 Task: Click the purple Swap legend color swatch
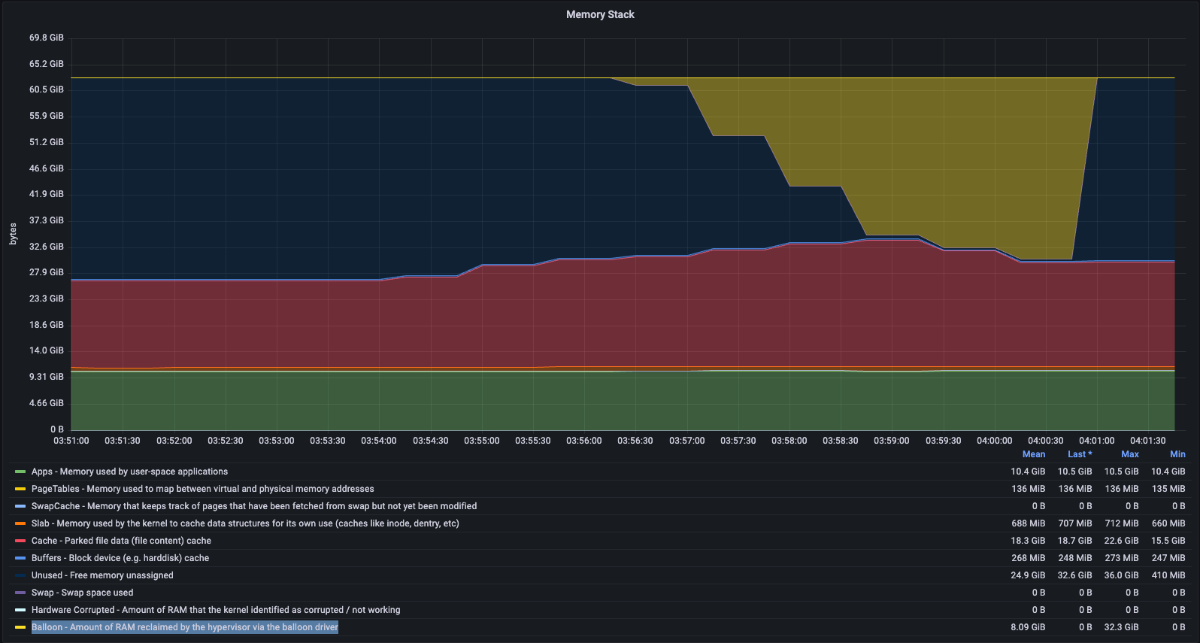(x=20, y=593)
